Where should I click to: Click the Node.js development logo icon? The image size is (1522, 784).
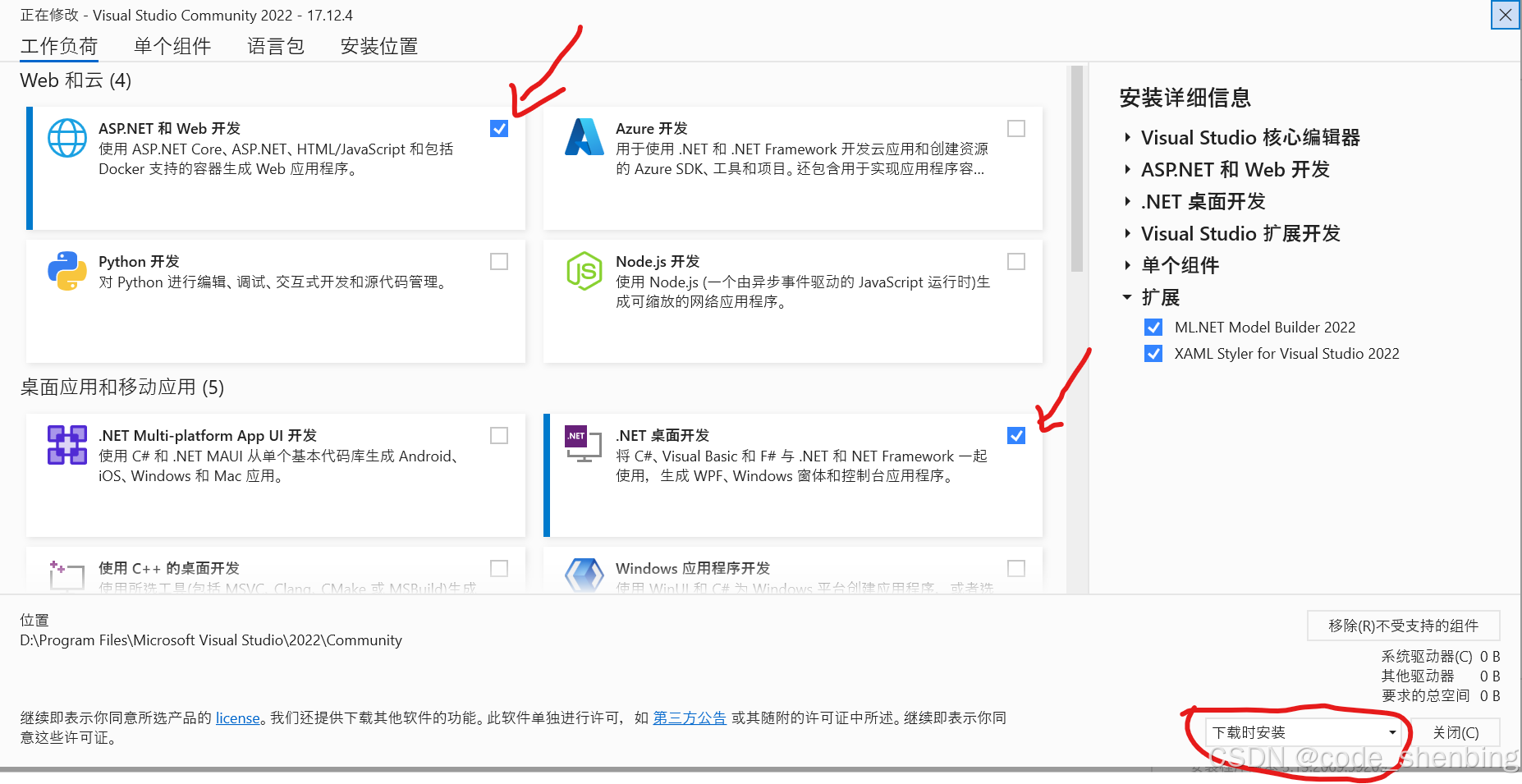[585, 271]
